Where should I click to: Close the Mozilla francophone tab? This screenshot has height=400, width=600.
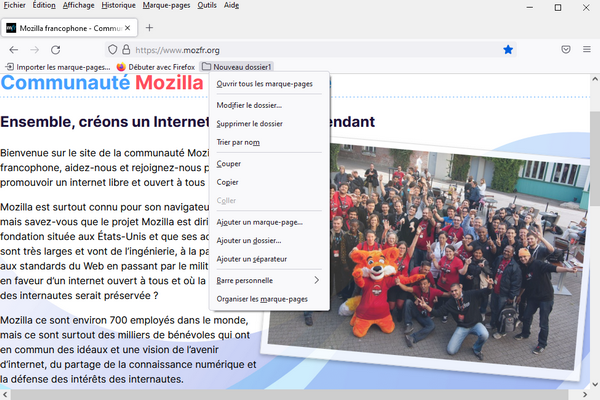[x=127, y=28]
